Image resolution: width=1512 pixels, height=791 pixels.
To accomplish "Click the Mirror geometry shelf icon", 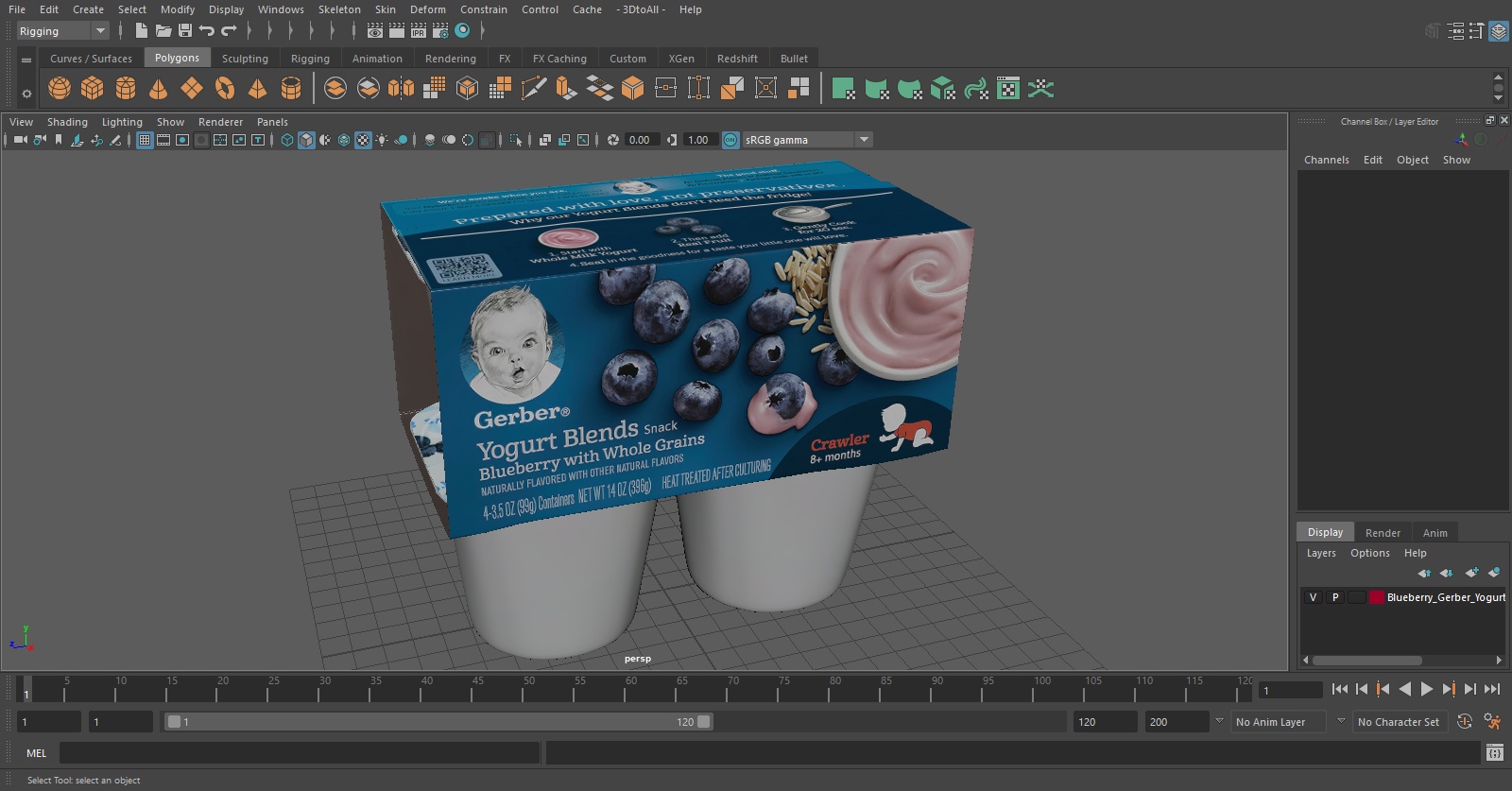I will pos(401,89).
